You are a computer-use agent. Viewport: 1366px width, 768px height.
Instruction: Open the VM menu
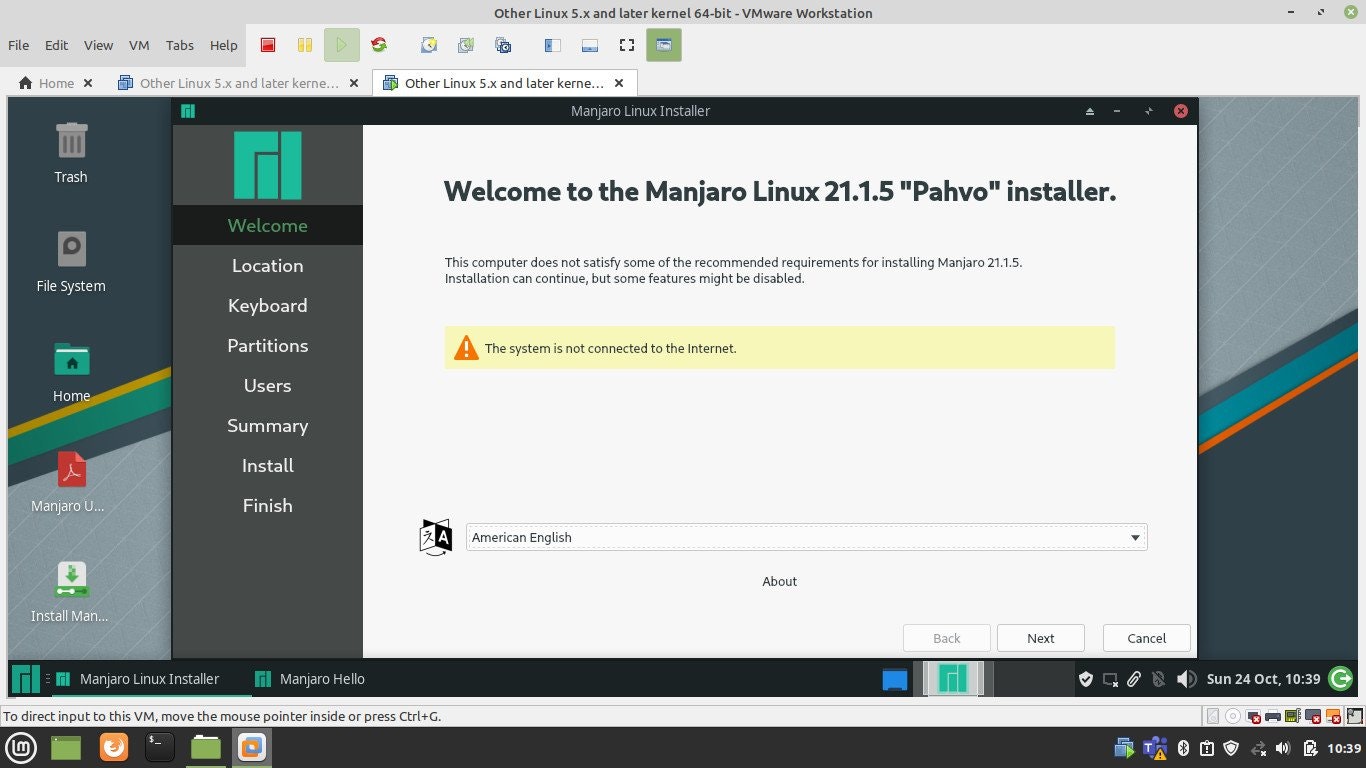tap(139, 45)
